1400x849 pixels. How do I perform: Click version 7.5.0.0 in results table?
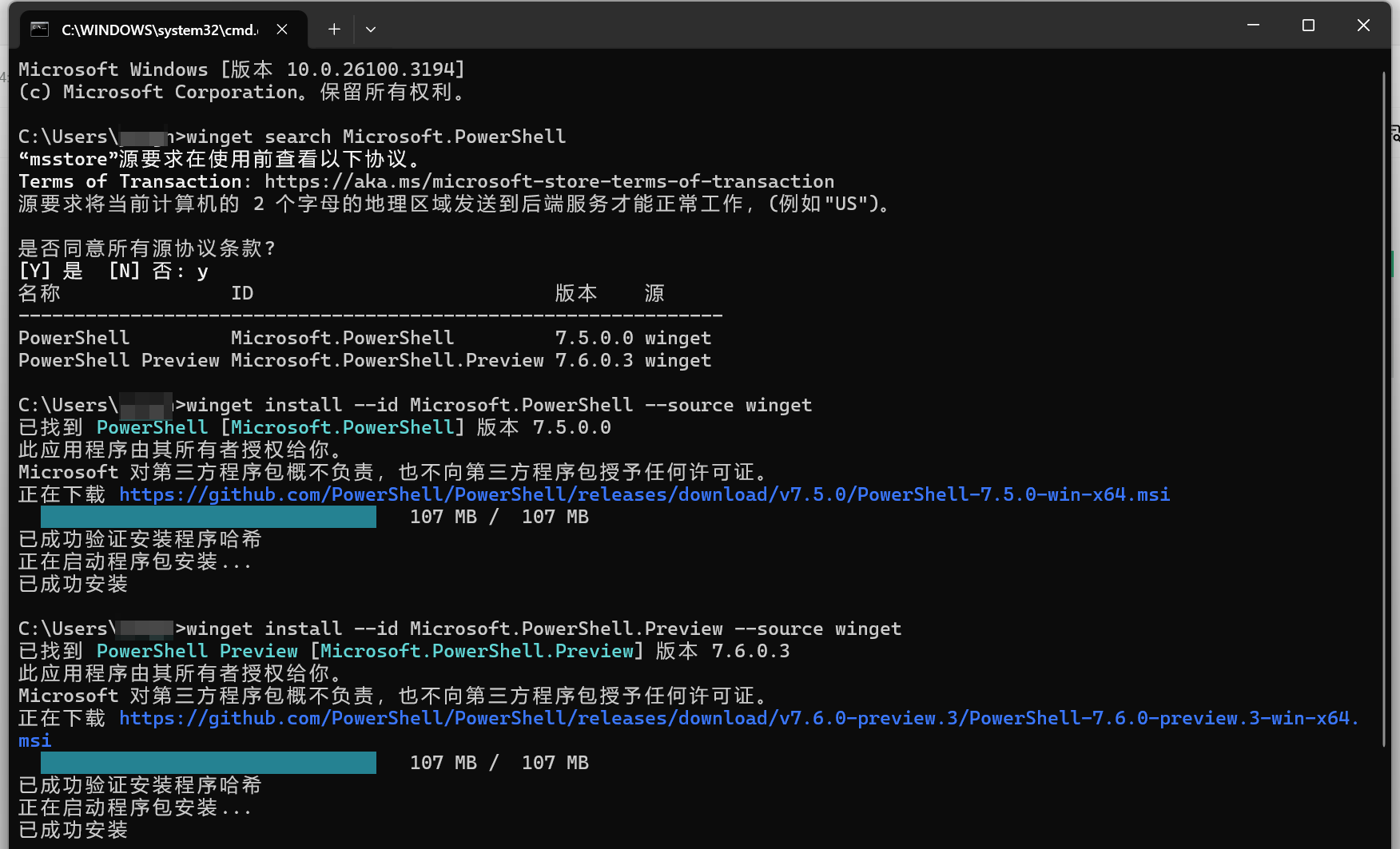pyautogui.click(x=594, y=339)
